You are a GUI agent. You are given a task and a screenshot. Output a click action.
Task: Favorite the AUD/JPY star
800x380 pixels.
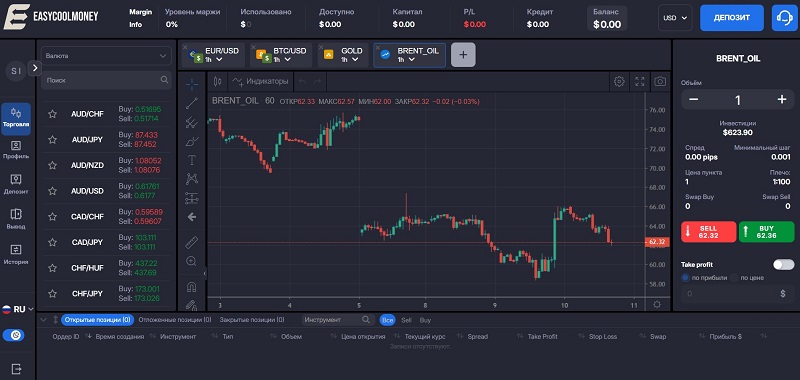[x=52, y=139]
